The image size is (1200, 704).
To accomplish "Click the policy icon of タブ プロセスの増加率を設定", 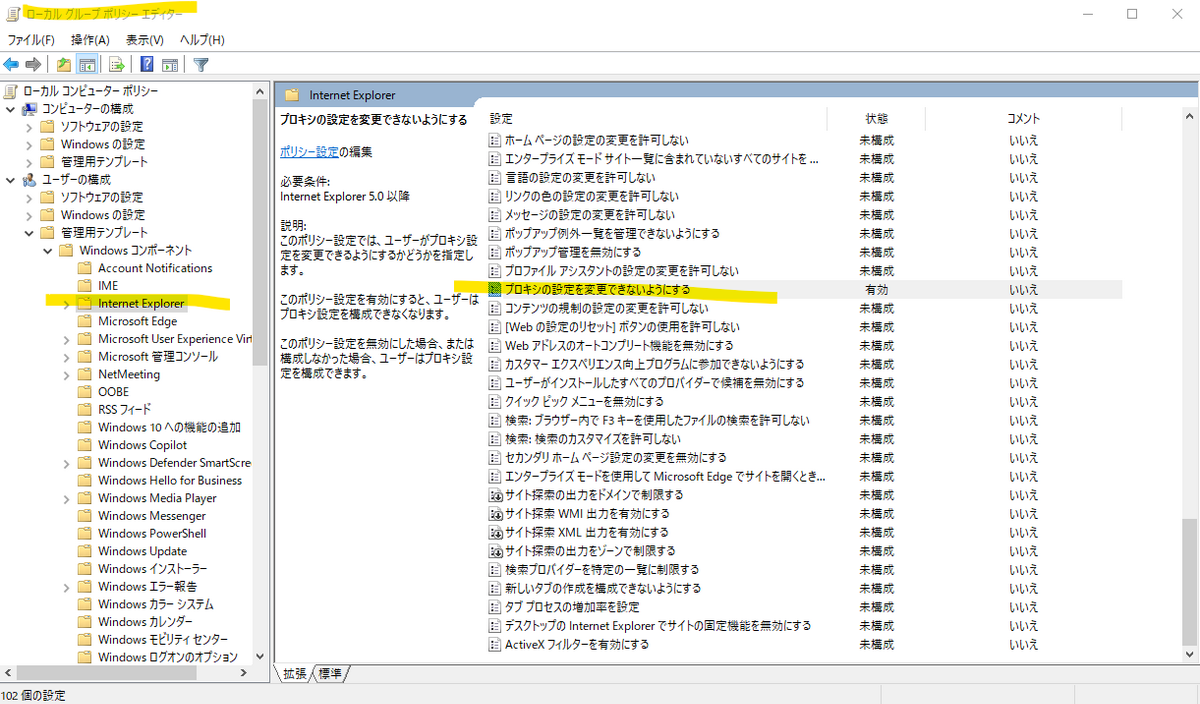I will coord(495,607).
